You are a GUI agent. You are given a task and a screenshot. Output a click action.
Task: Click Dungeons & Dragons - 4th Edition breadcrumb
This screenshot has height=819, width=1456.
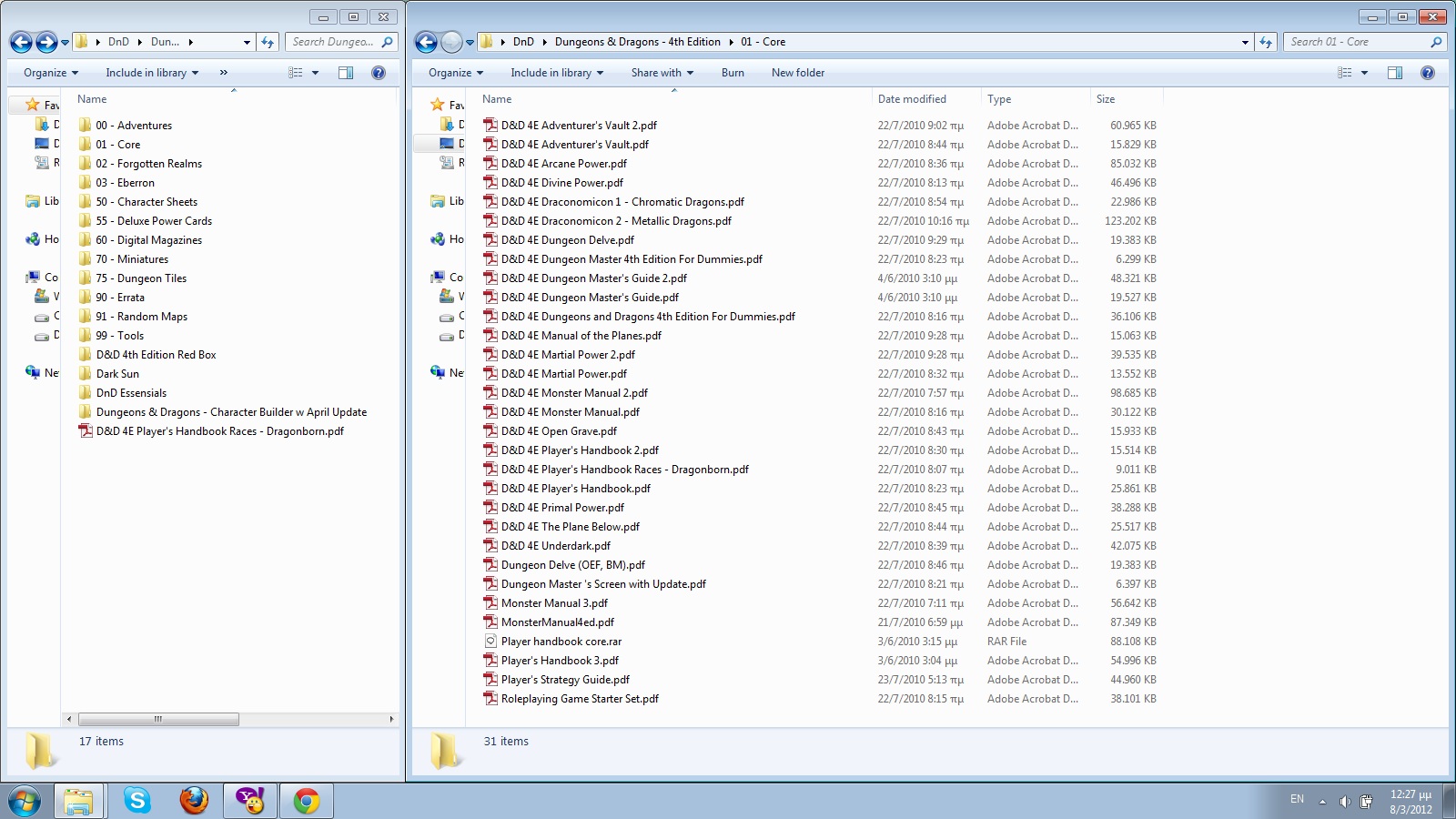(x=638, y=42)
